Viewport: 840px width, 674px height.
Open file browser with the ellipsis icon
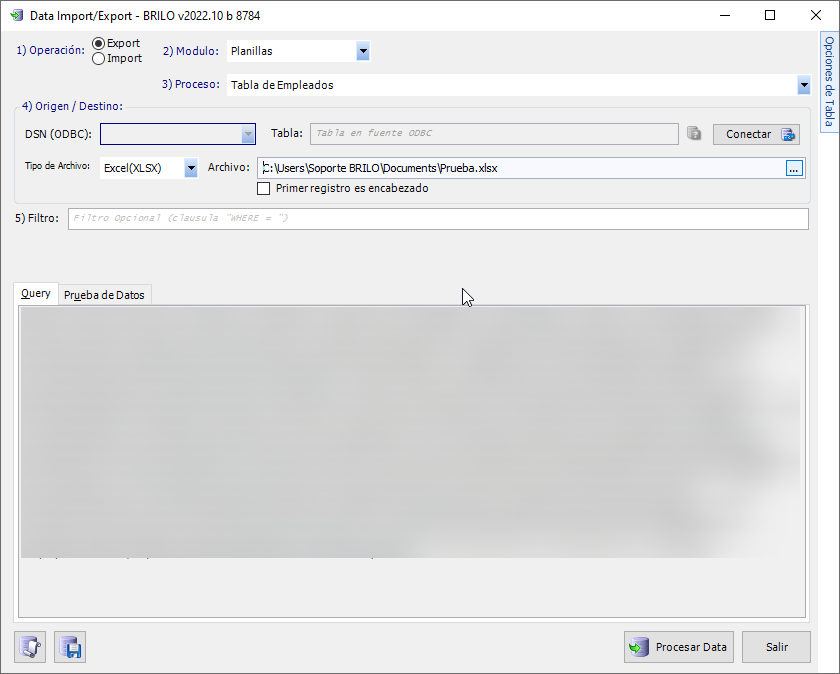[x=794, y=169]
